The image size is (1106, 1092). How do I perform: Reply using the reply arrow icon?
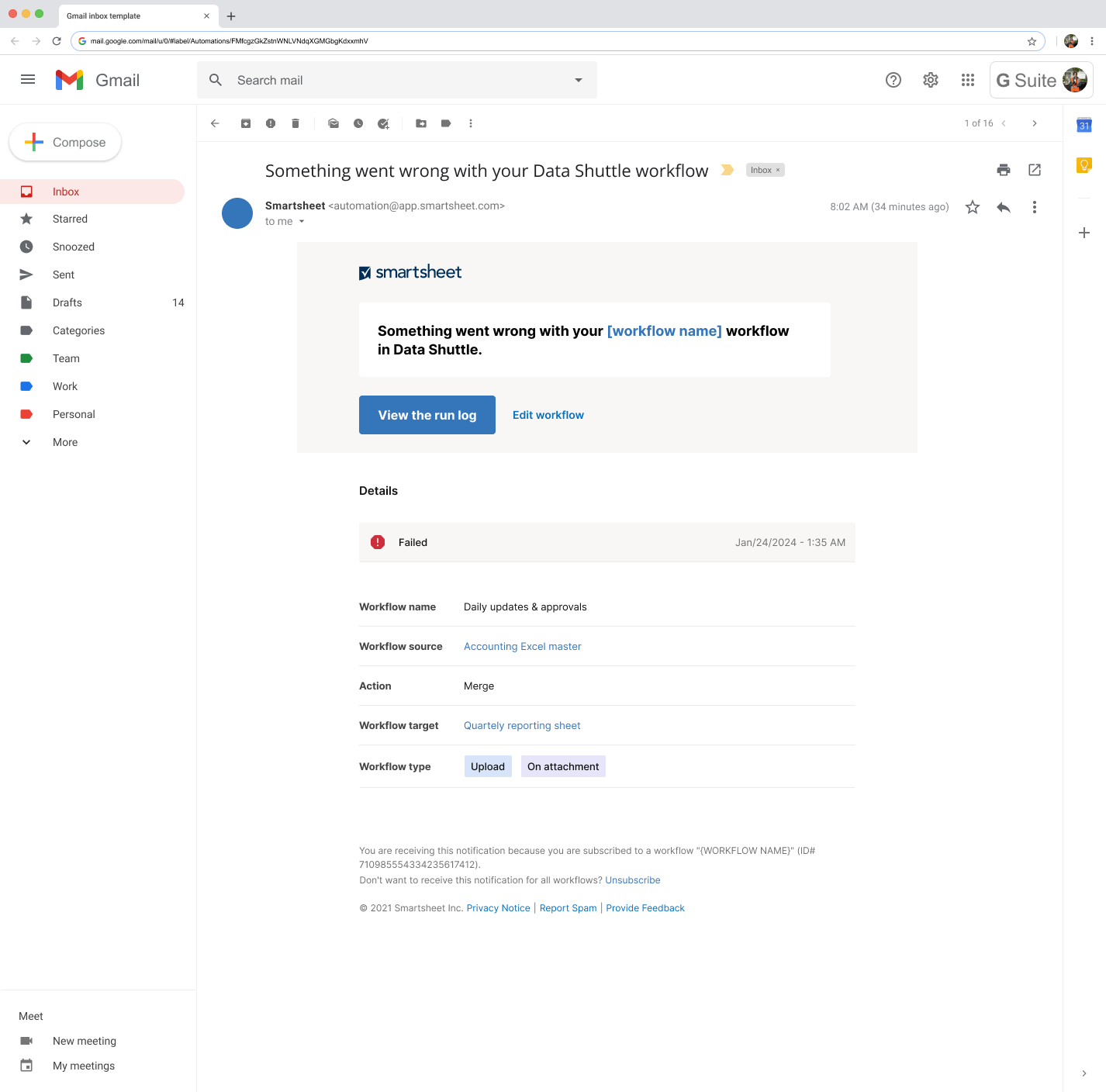point(1004,207)
